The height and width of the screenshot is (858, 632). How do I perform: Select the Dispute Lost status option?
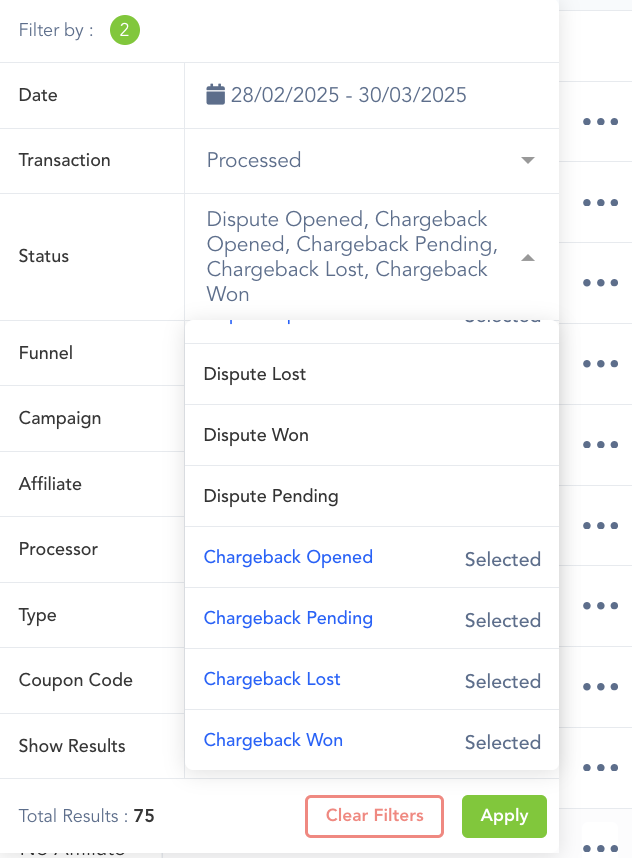[255, 374]
